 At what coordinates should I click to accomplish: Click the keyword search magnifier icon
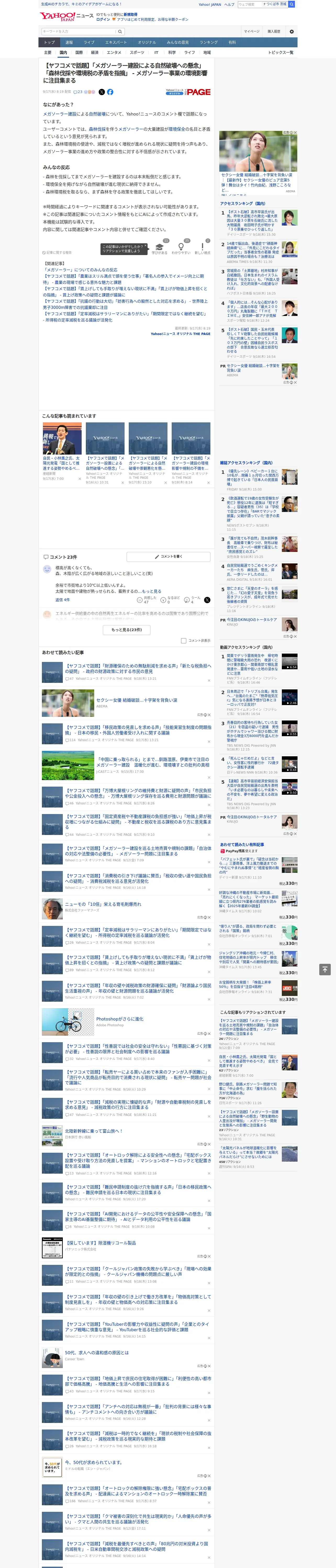[120, 32]
